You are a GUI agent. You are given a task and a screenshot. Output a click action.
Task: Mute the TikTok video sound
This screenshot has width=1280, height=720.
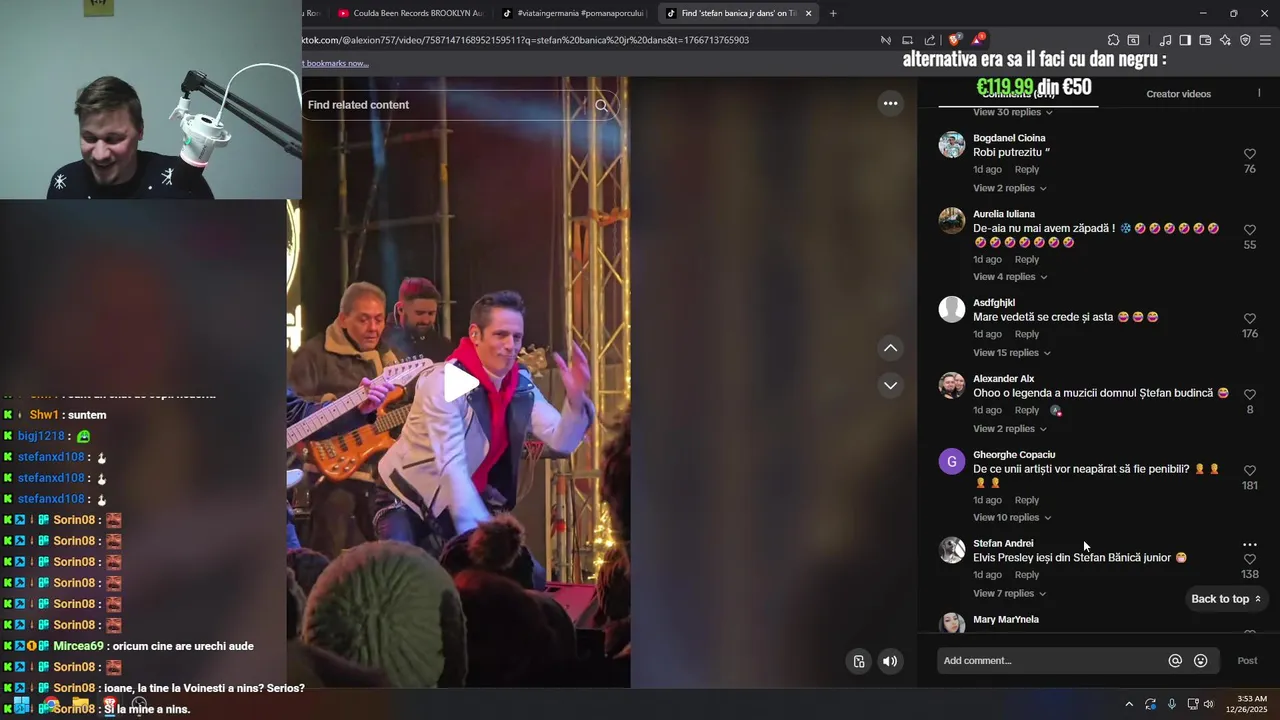tap(889, 661)
